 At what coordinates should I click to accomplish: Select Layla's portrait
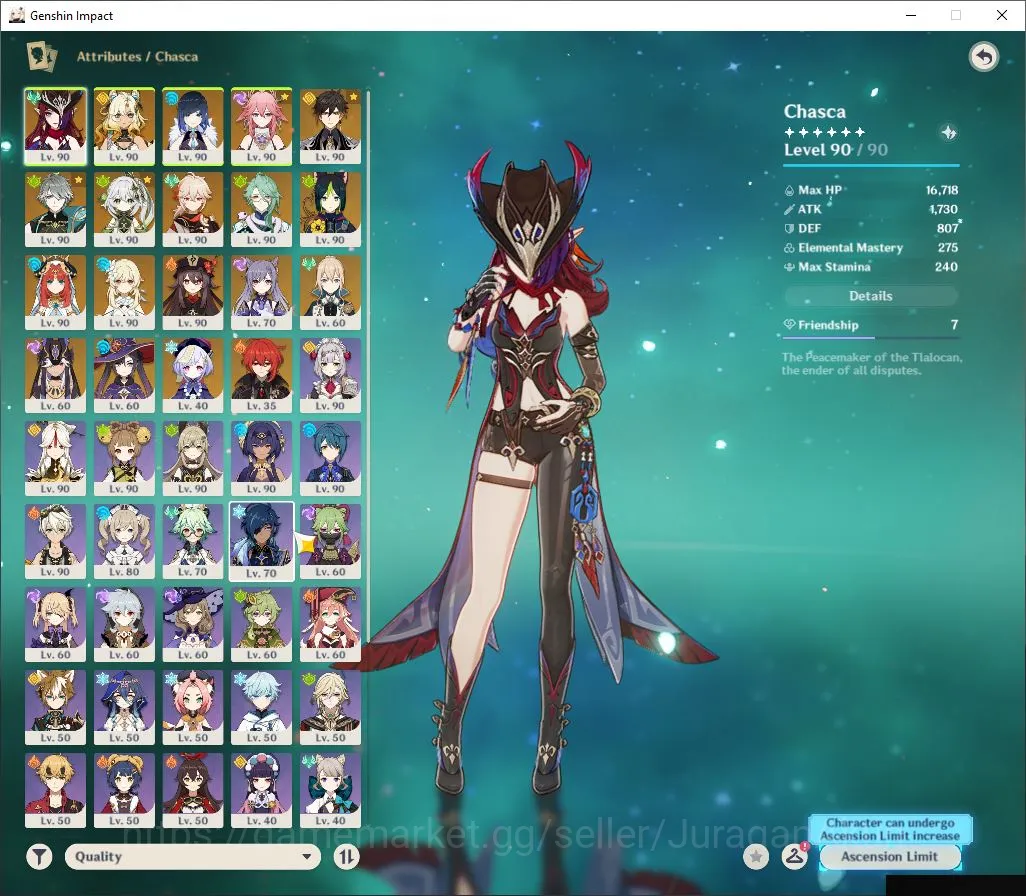(x=124, y=708)
